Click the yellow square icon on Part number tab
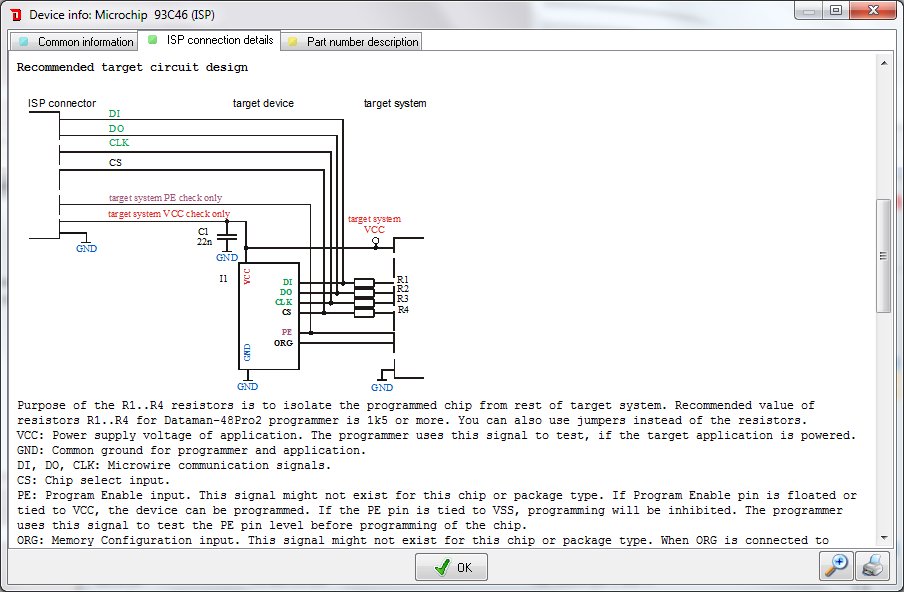This screenshot has width=904, height=592. click(x=293, y=41)
